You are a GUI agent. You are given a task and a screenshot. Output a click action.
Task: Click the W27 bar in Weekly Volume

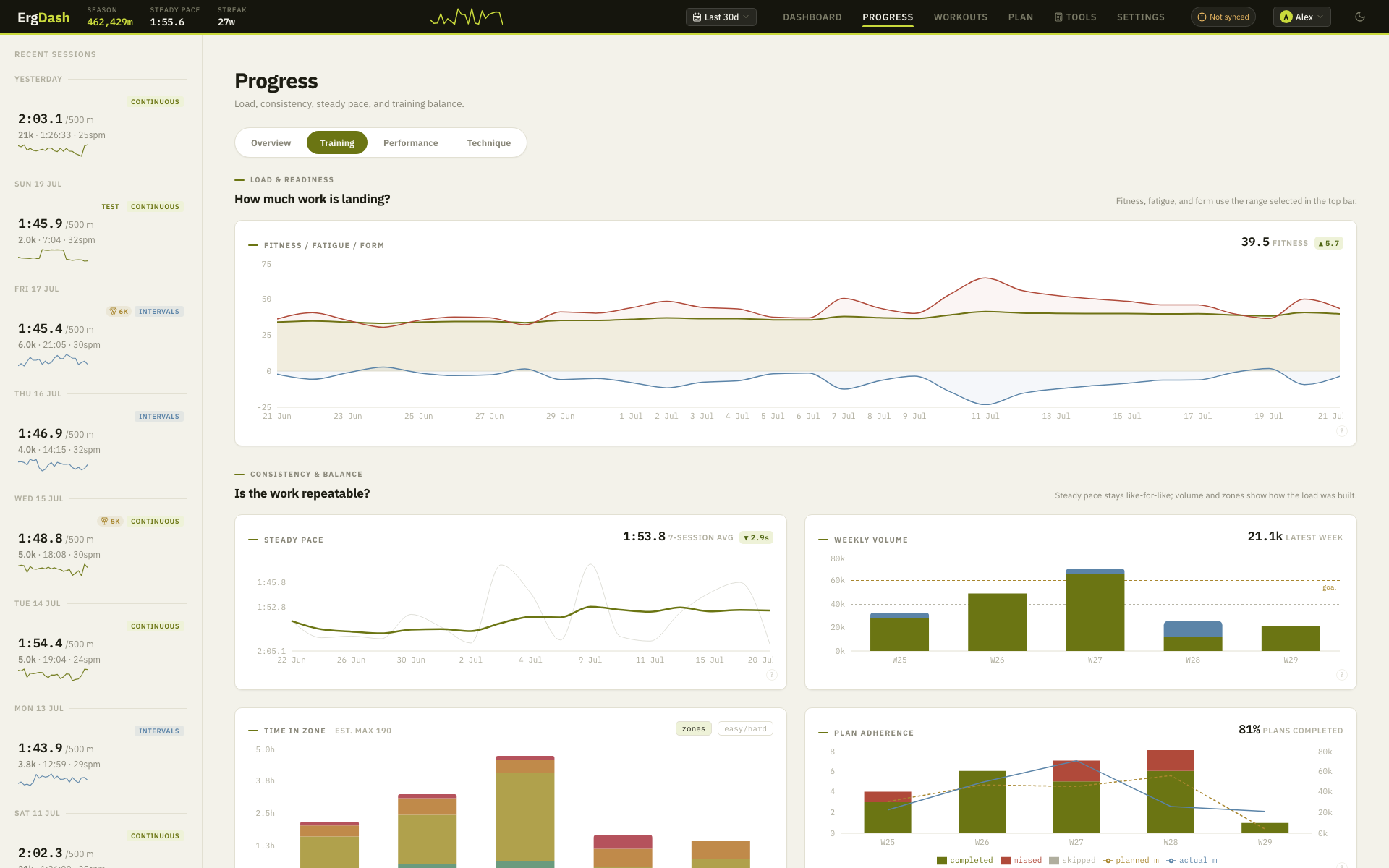1095,610
